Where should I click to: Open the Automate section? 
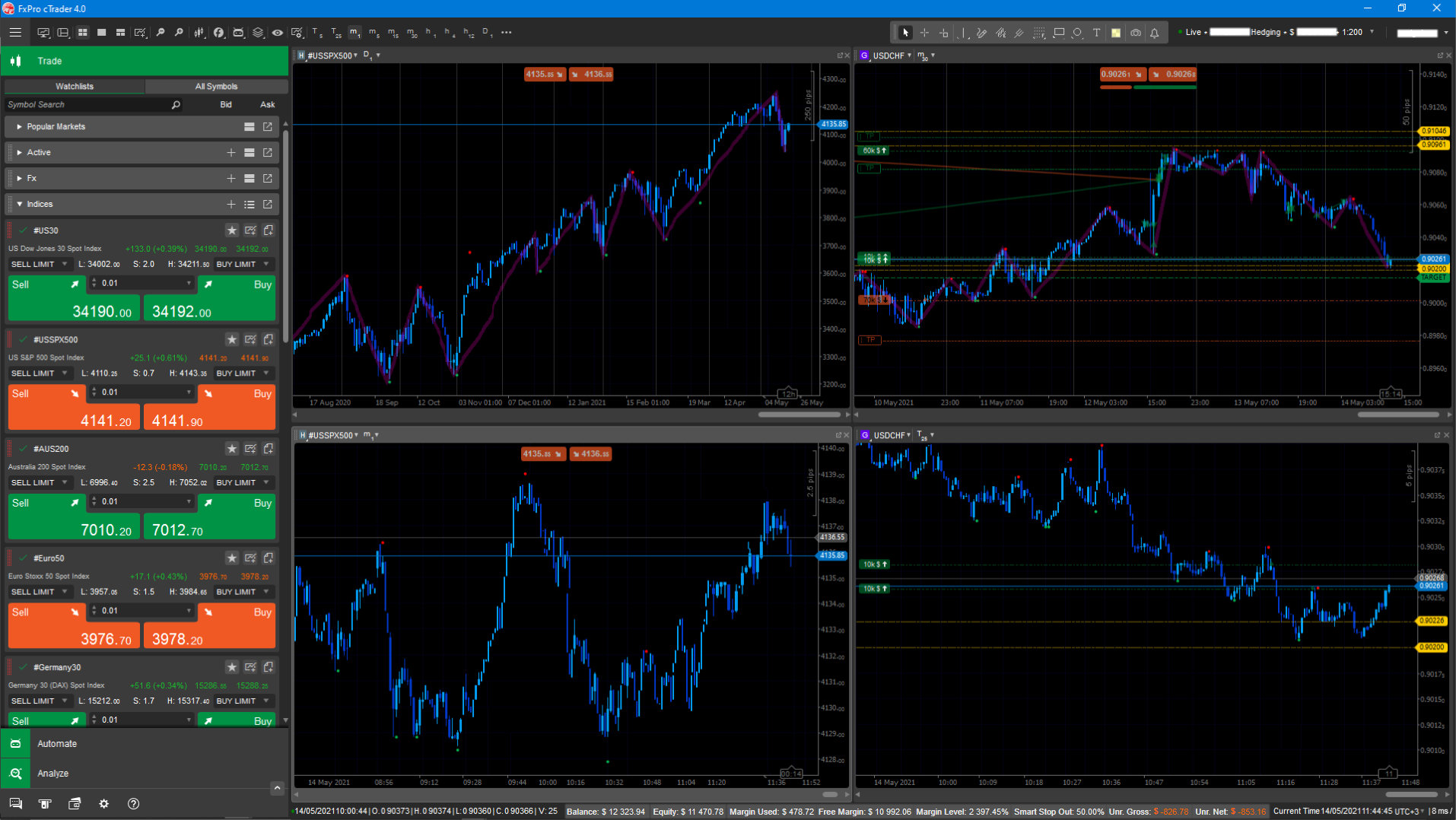tap(145, 743)
